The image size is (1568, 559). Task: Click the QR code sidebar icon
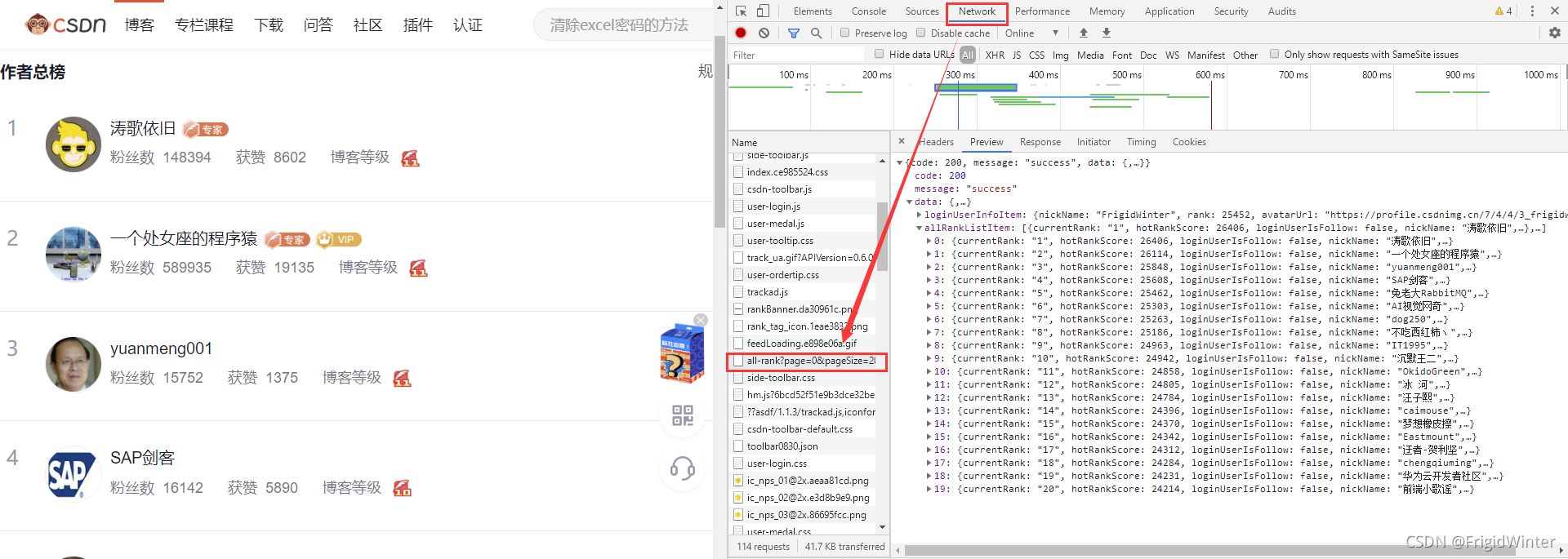[683, 415]
